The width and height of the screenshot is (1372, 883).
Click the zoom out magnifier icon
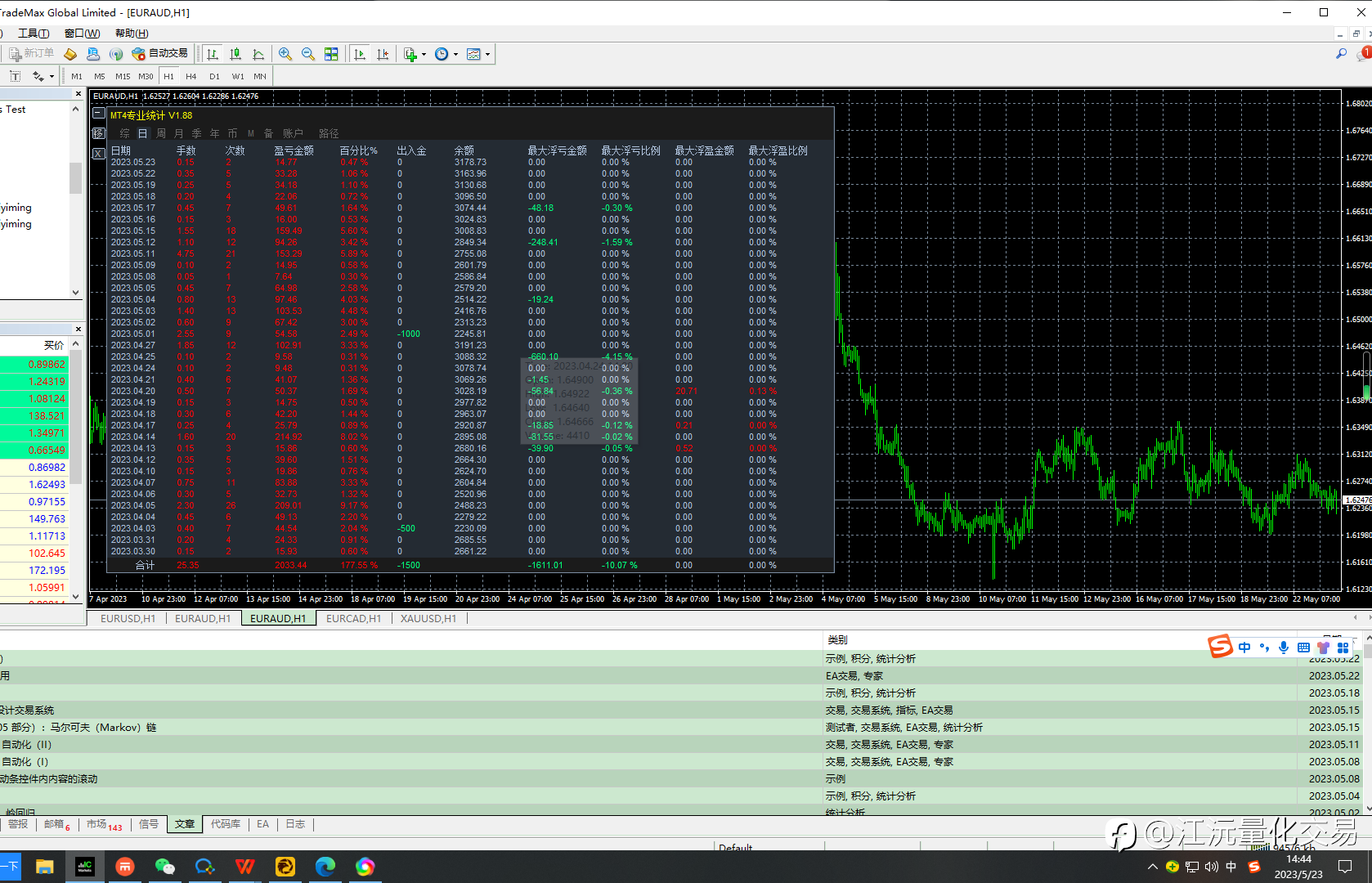coord(308,54)
